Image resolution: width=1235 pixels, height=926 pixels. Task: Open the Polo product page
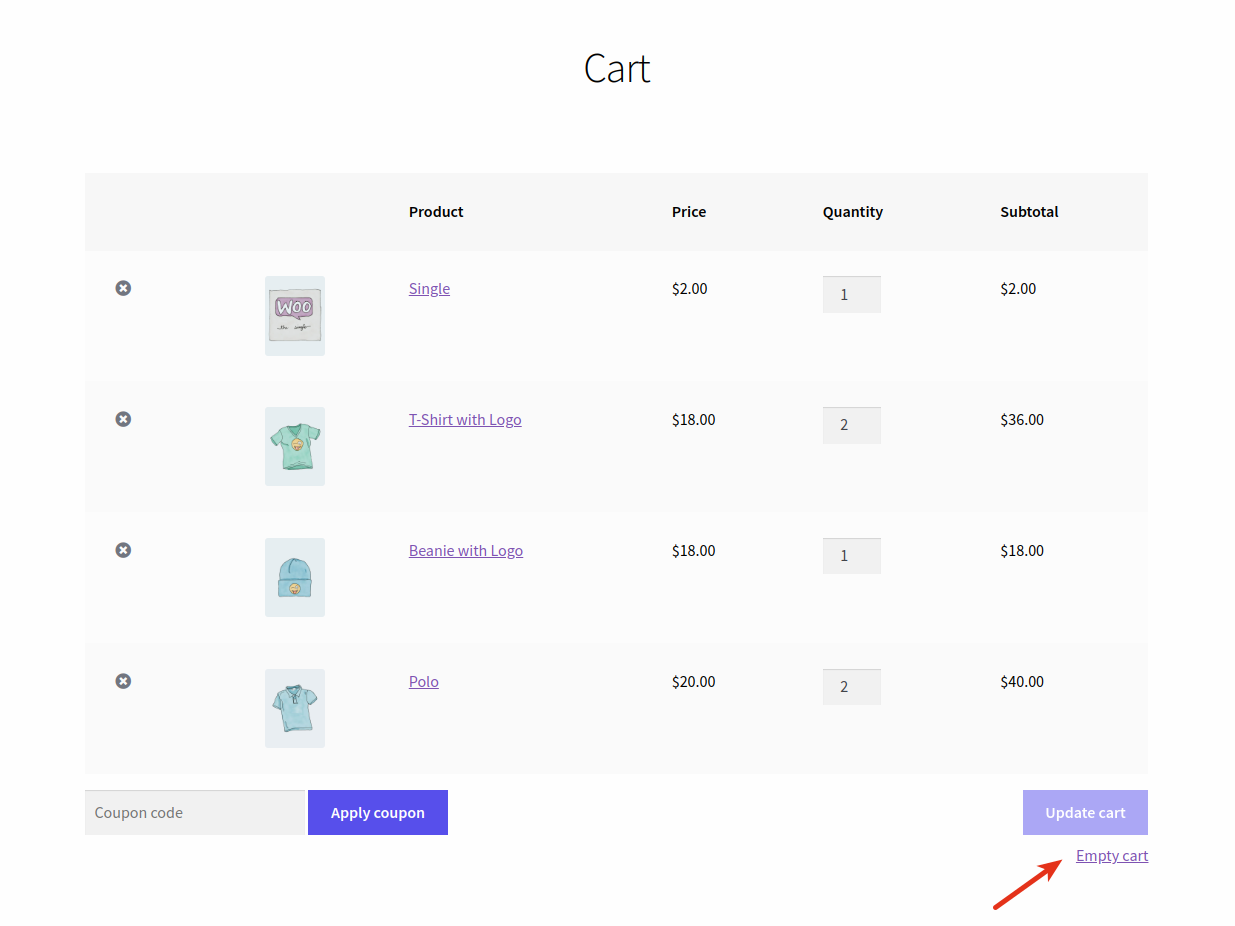[x=423, y=681]
